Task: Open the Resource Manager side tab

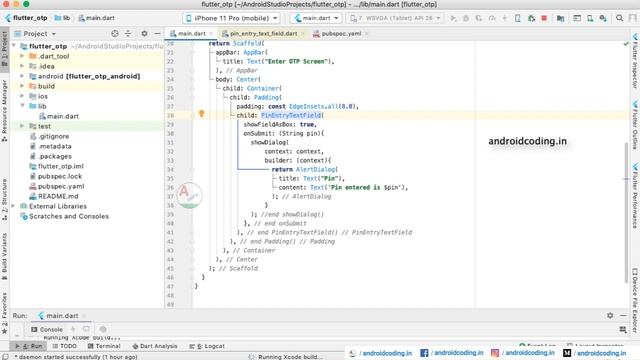Action: (4, 111)
